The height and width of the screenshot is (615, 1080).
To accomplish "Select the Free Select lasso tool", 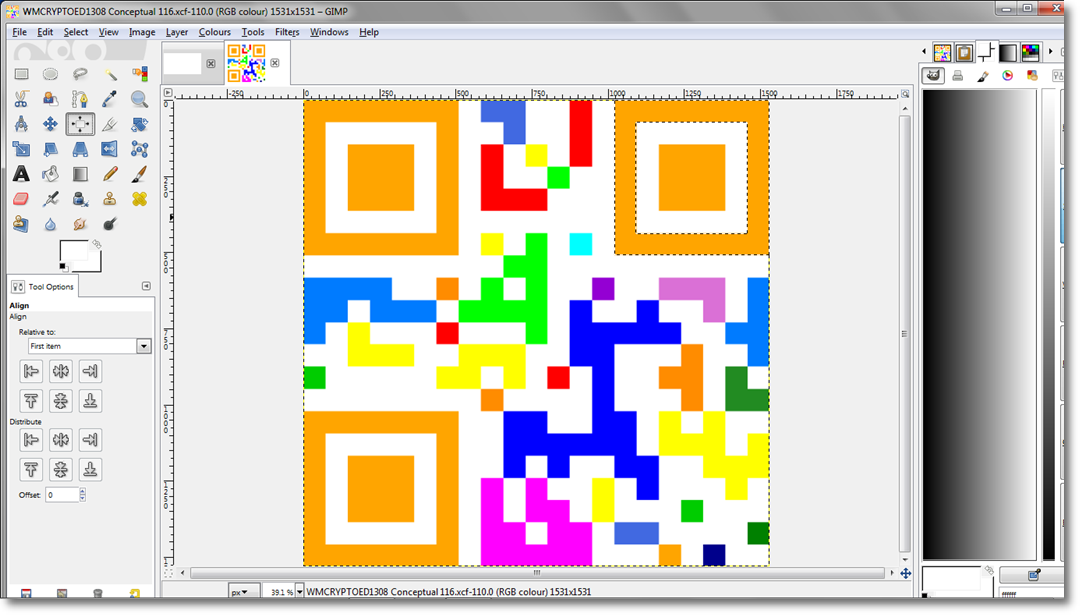I will pyautogui.click(x=80, y=74).
